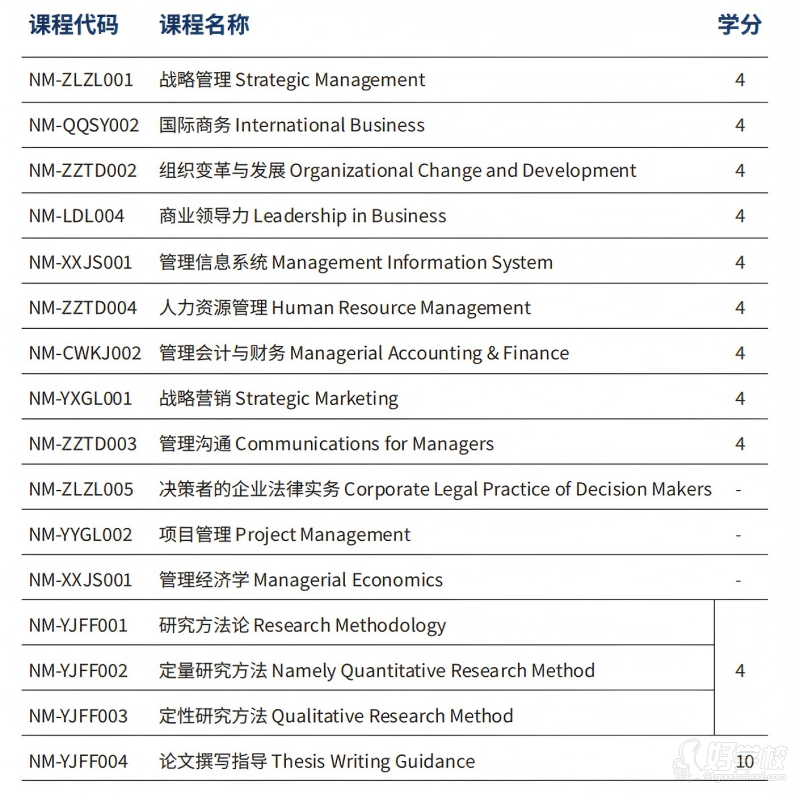This screenshot has height=794, width=800.
Task: Click course code NM-ZZTD004
Action: pos(82,308)
